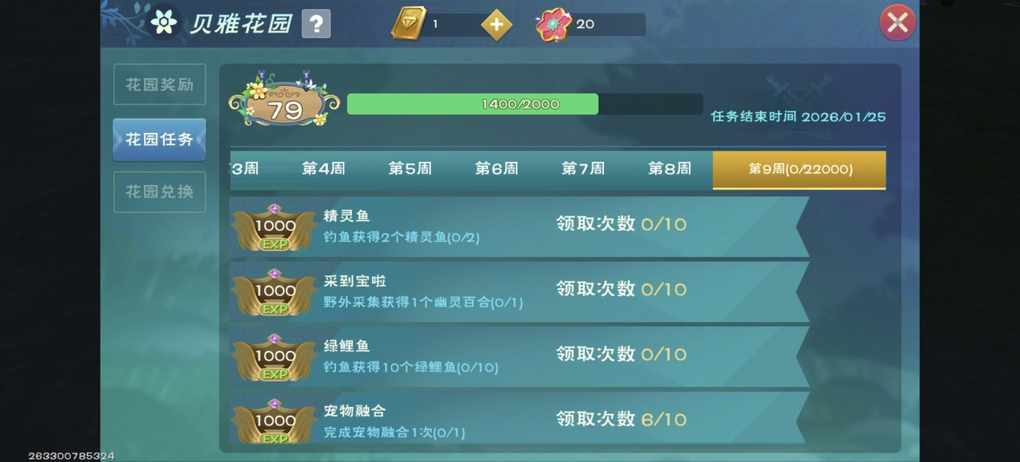Click the white flower garden logo
This screenshot has width=1020, height=462.
coord(163,23)
